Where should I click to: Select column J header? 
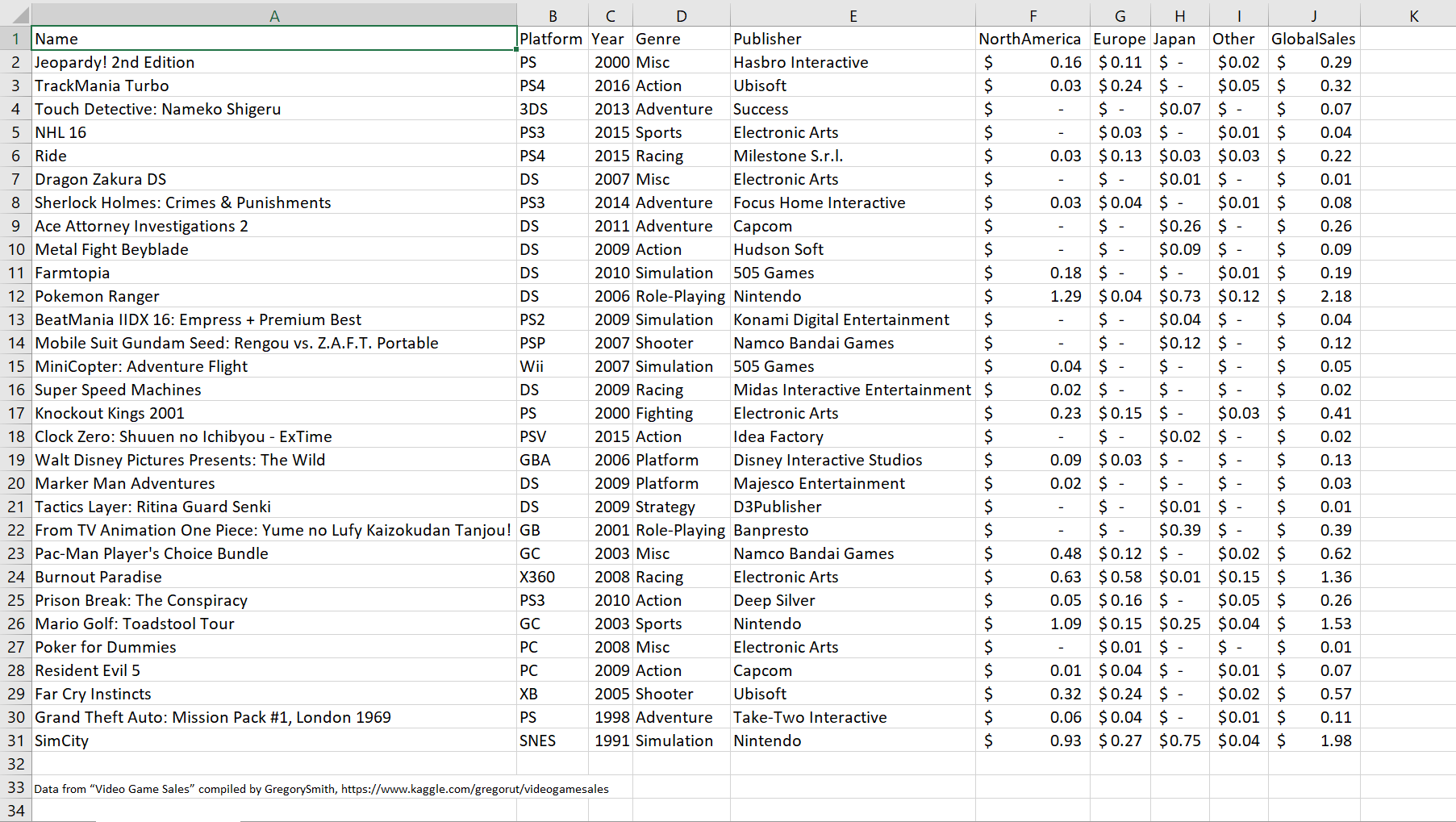tap(1314, 15)
